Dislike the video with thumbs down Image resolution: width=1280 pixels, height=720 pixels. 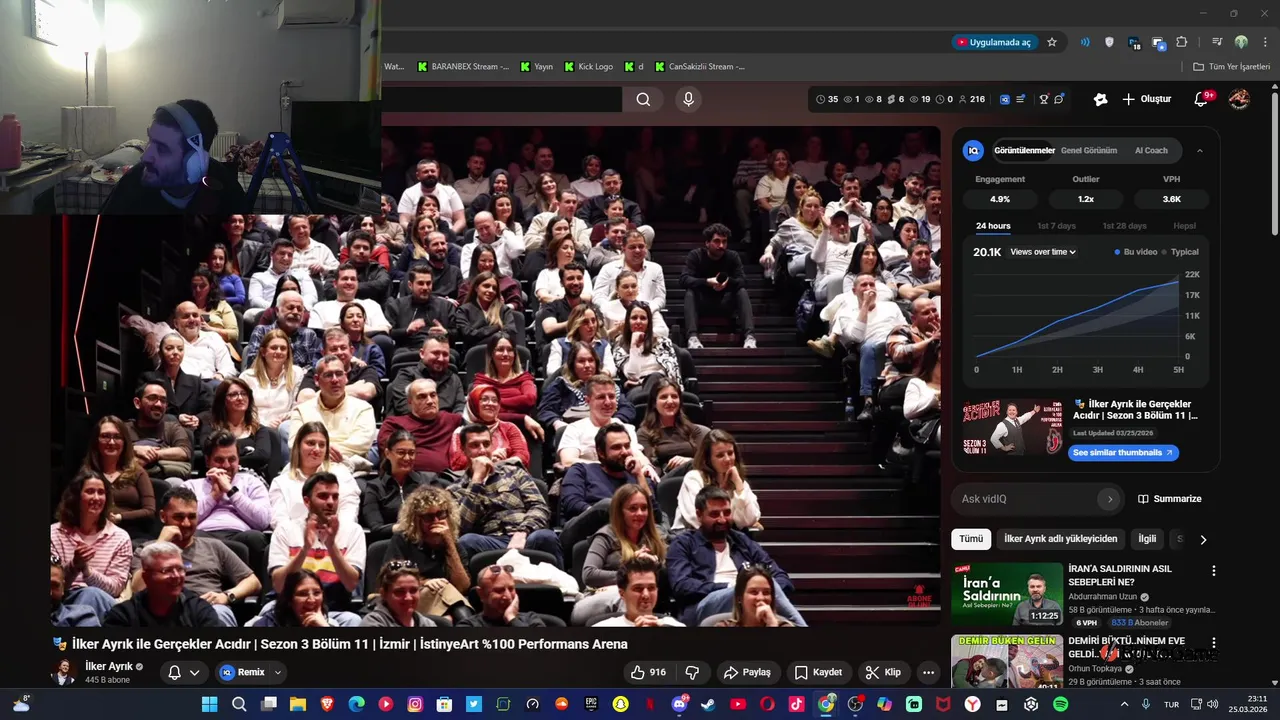pyautogui.click(x=692, y=672)
